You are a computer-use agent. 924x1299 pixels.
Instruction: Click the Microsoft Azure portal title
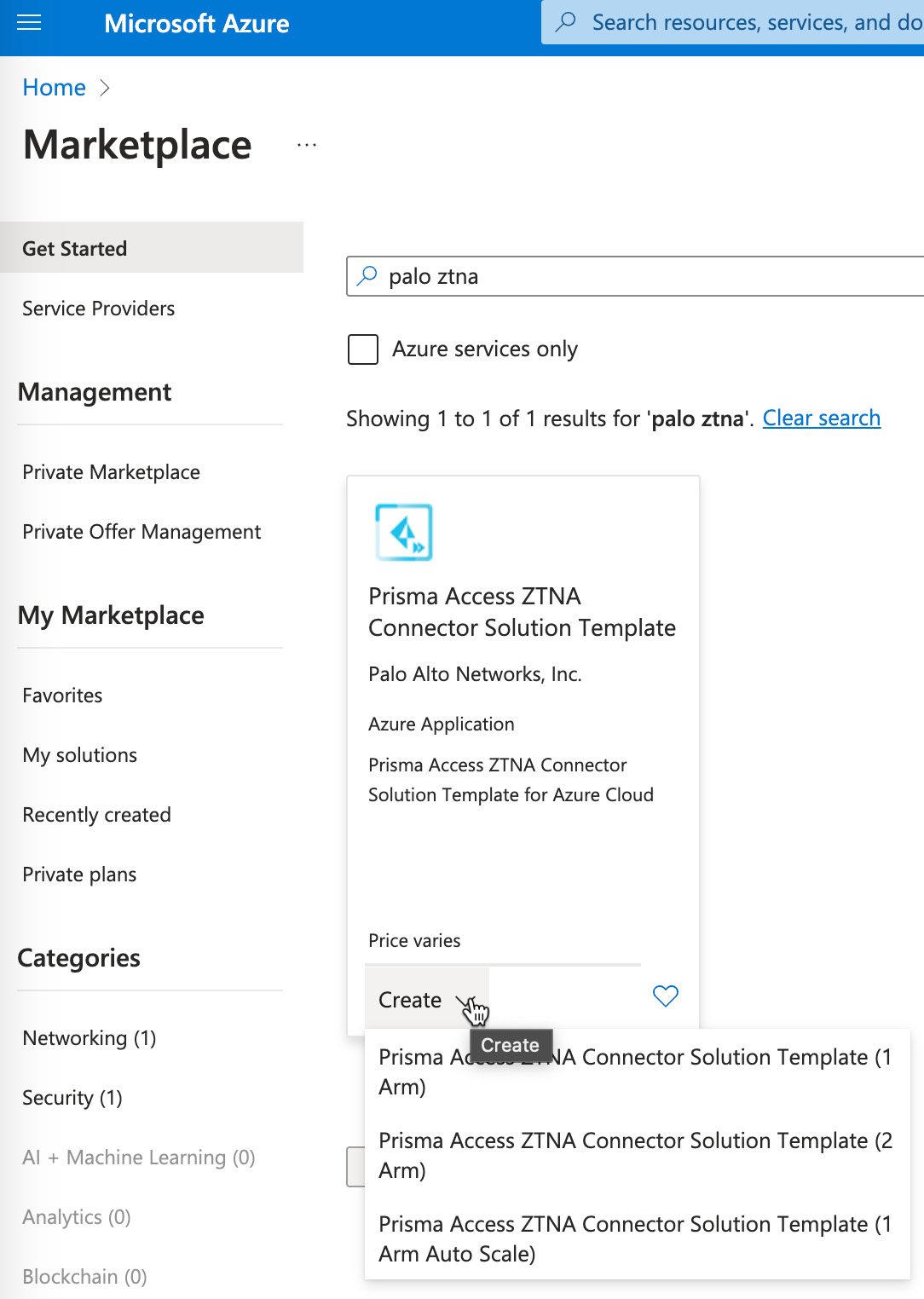point(197,23)
